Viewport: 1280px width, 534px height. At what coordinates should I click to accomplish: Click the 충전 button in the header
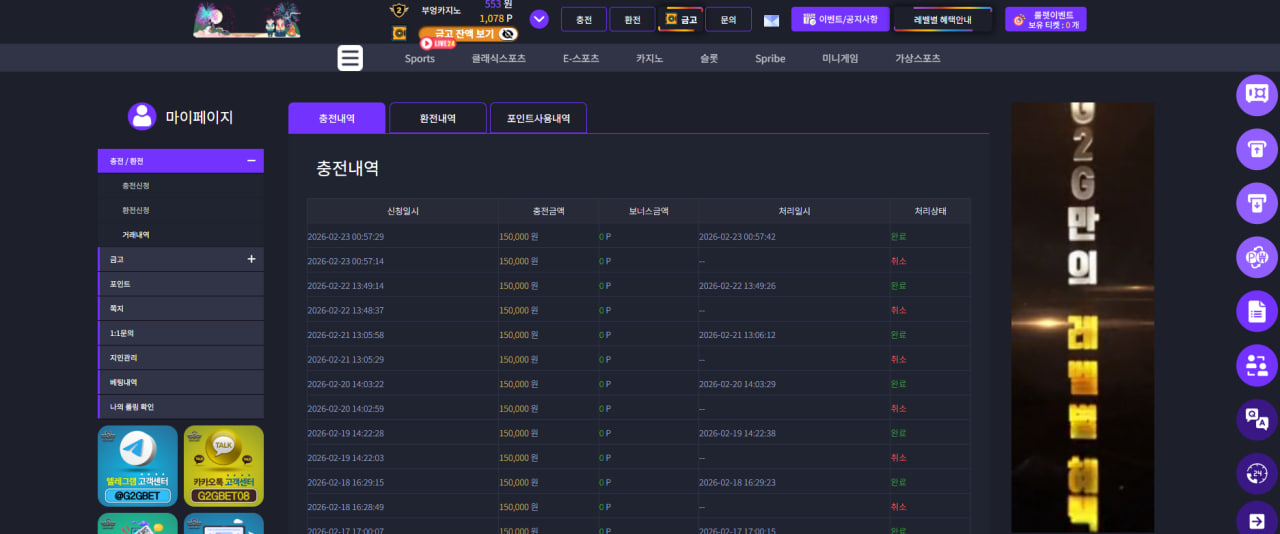click(584, 20)
